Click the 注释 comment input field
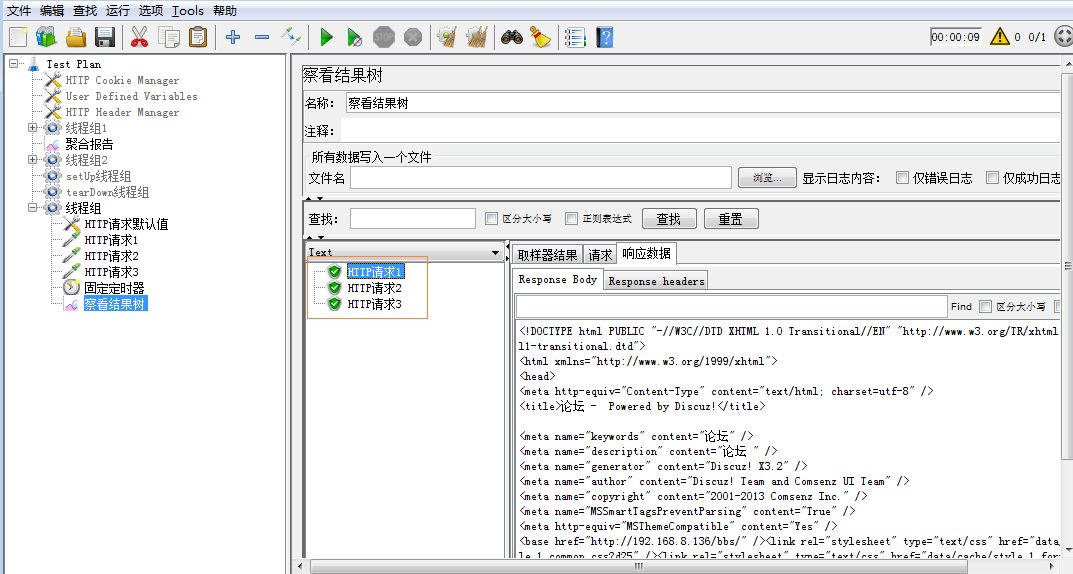 click(x=700, y=131)
